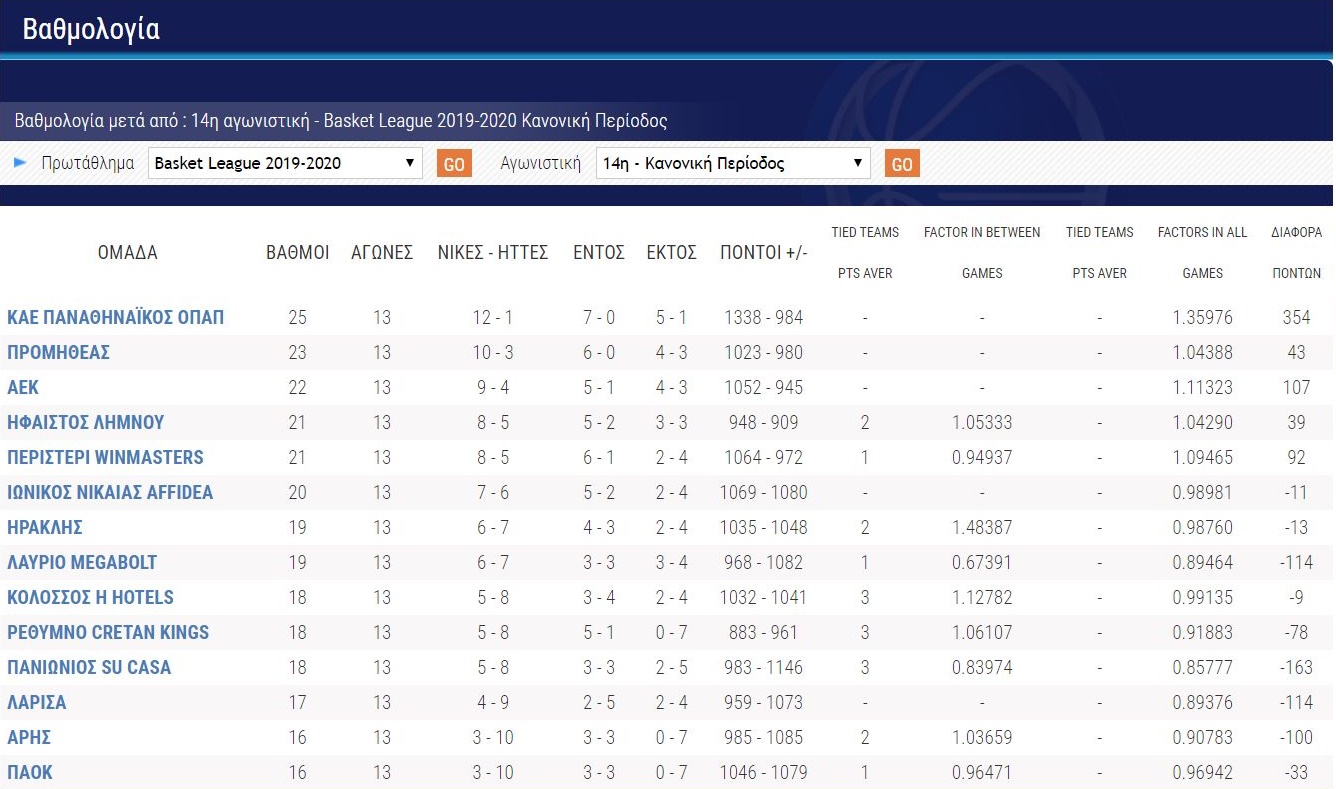Click ΠΕΡΙΣΤΕΡΙ WINMASTERS team name
The height and width of the screenshot is (789, 1336).
[105, 458]
